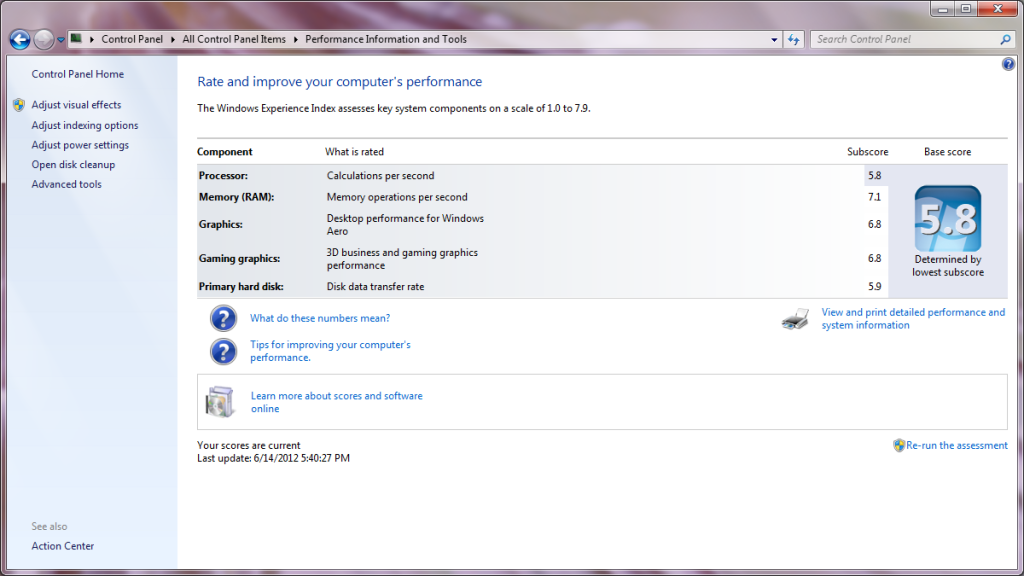
Task: Open Control Panel Home
Action: pos(78,74)
